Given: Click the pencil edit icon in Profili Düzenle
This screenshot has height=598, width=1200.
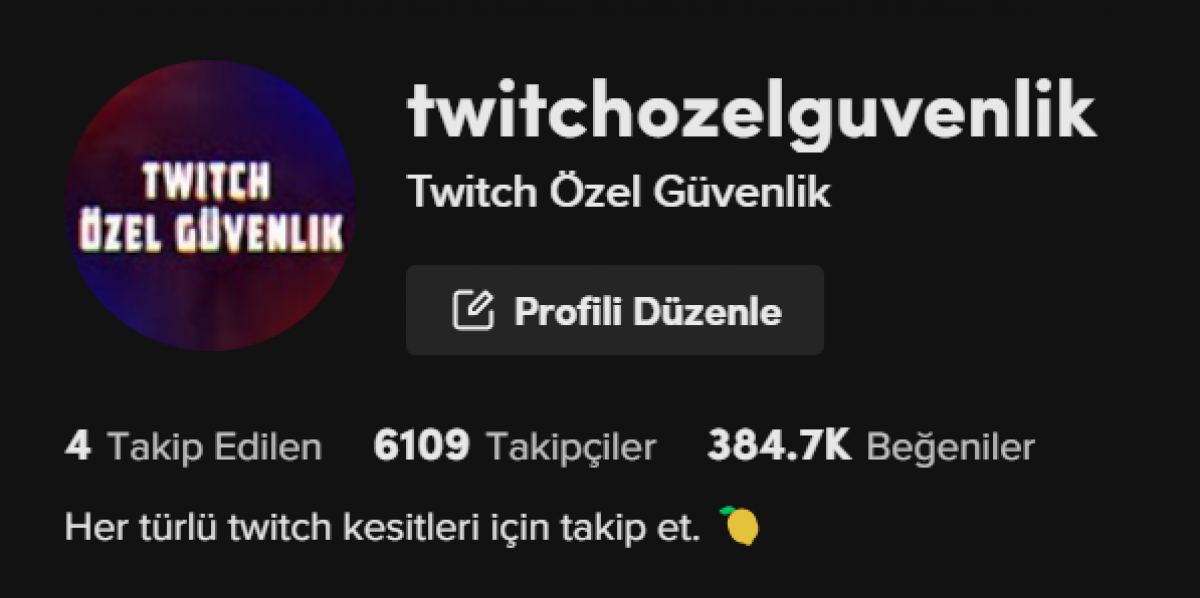Looking at the screenshot, I should [474, 310].
